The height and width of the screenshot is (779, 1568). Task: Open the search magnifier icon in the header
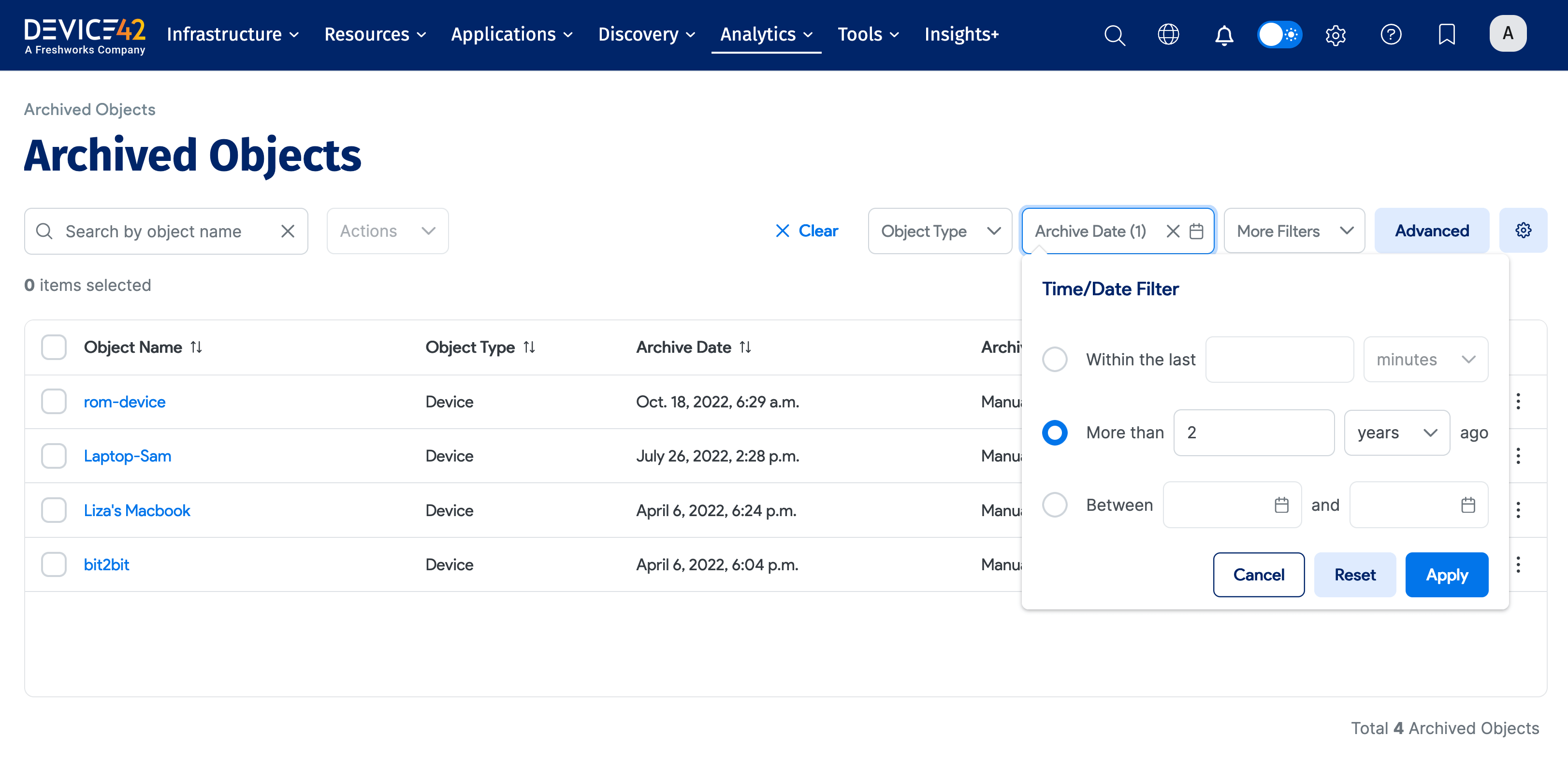tap(1115, 35)
